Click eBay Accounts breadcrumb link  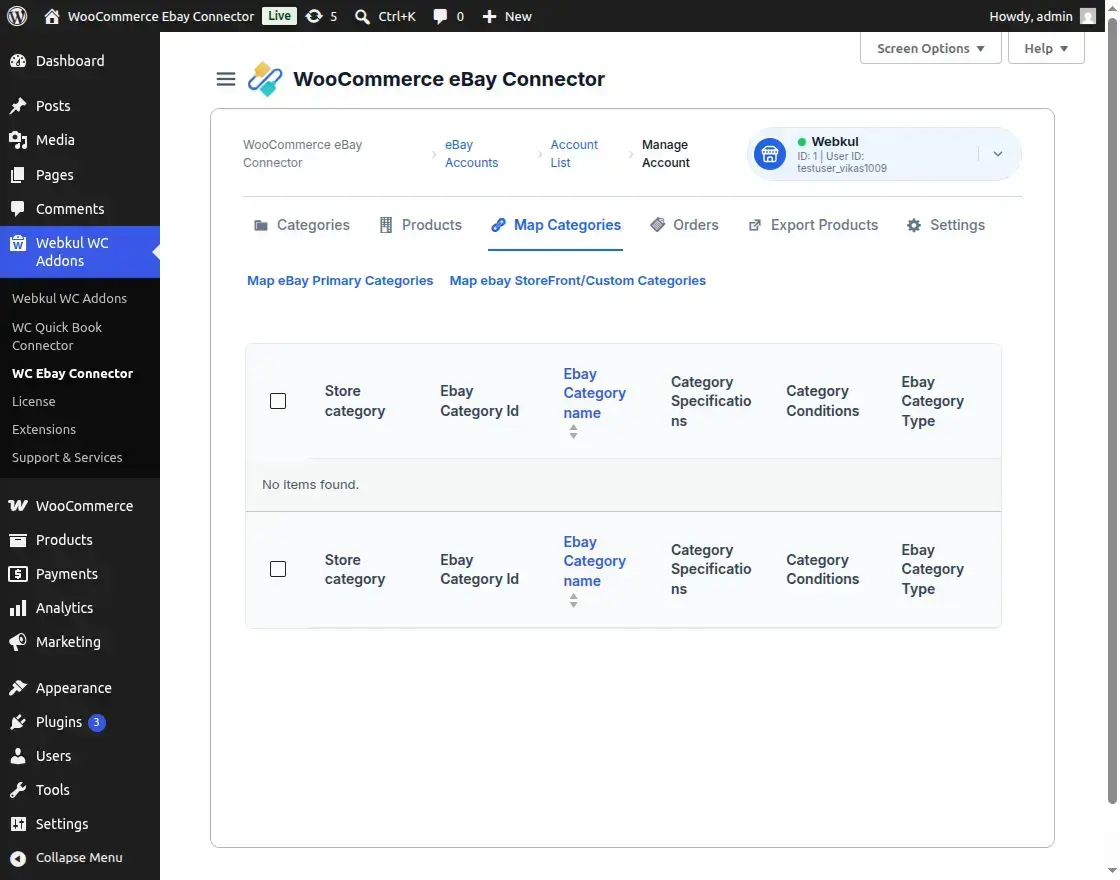click(x=471, y=154)
